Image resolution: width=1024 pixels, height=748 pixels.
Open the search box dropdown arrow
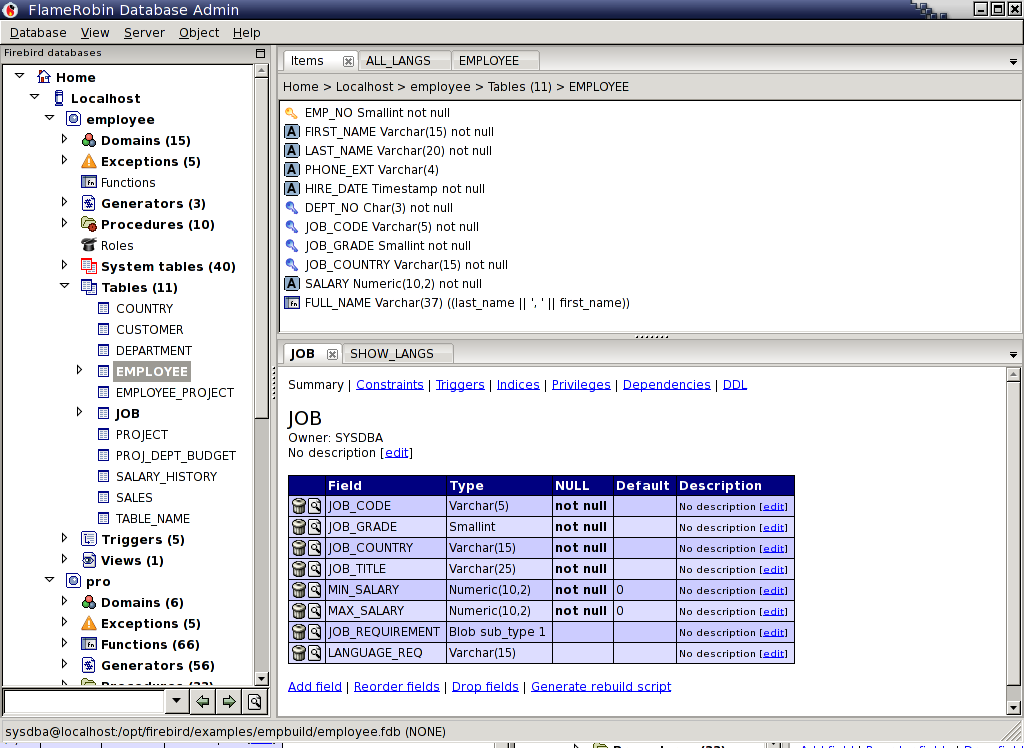[x=176, y=702]
